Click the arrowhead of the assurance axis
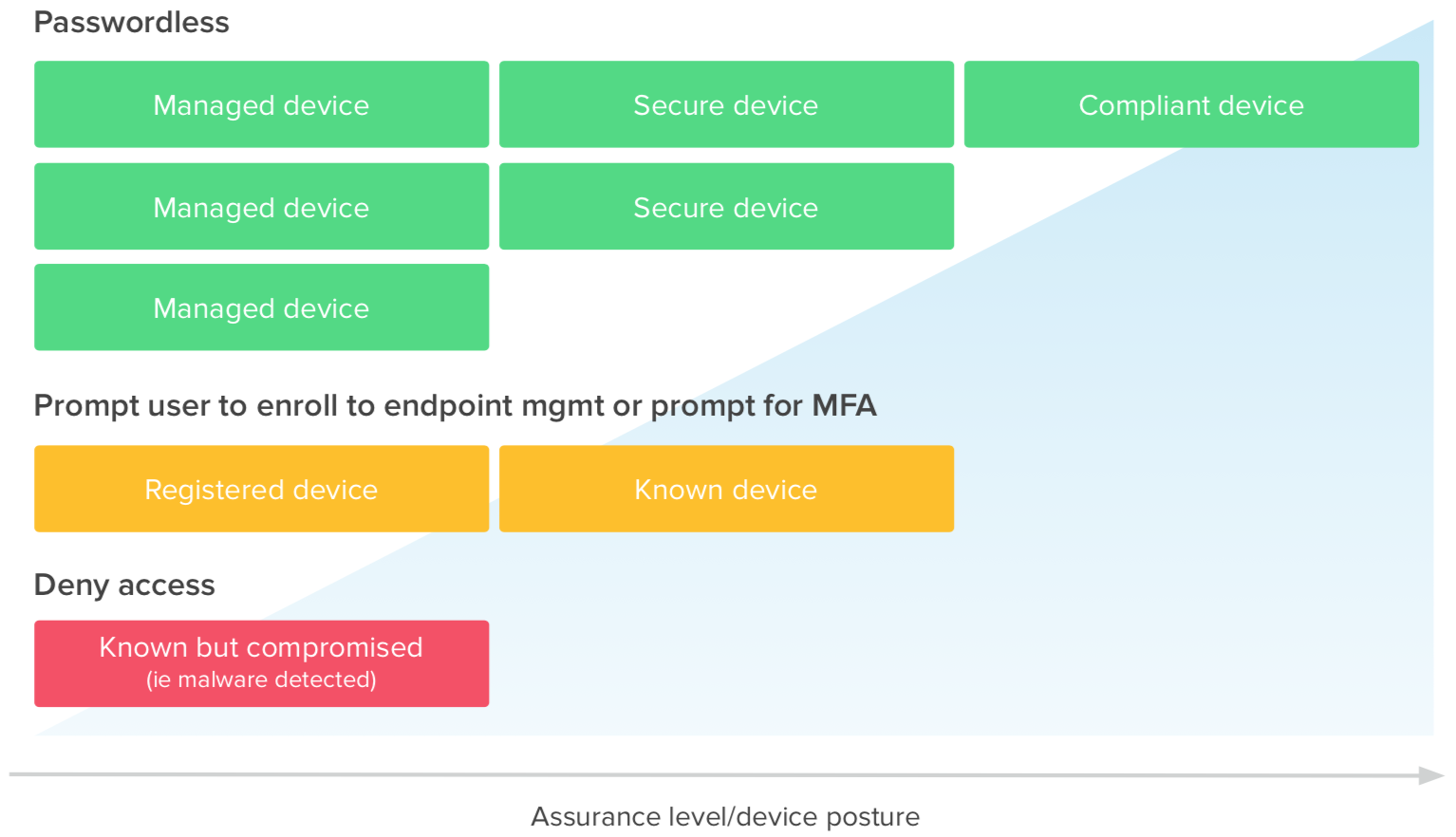1456x837 pixels. pyautogui.click(x=1431, y=775)
